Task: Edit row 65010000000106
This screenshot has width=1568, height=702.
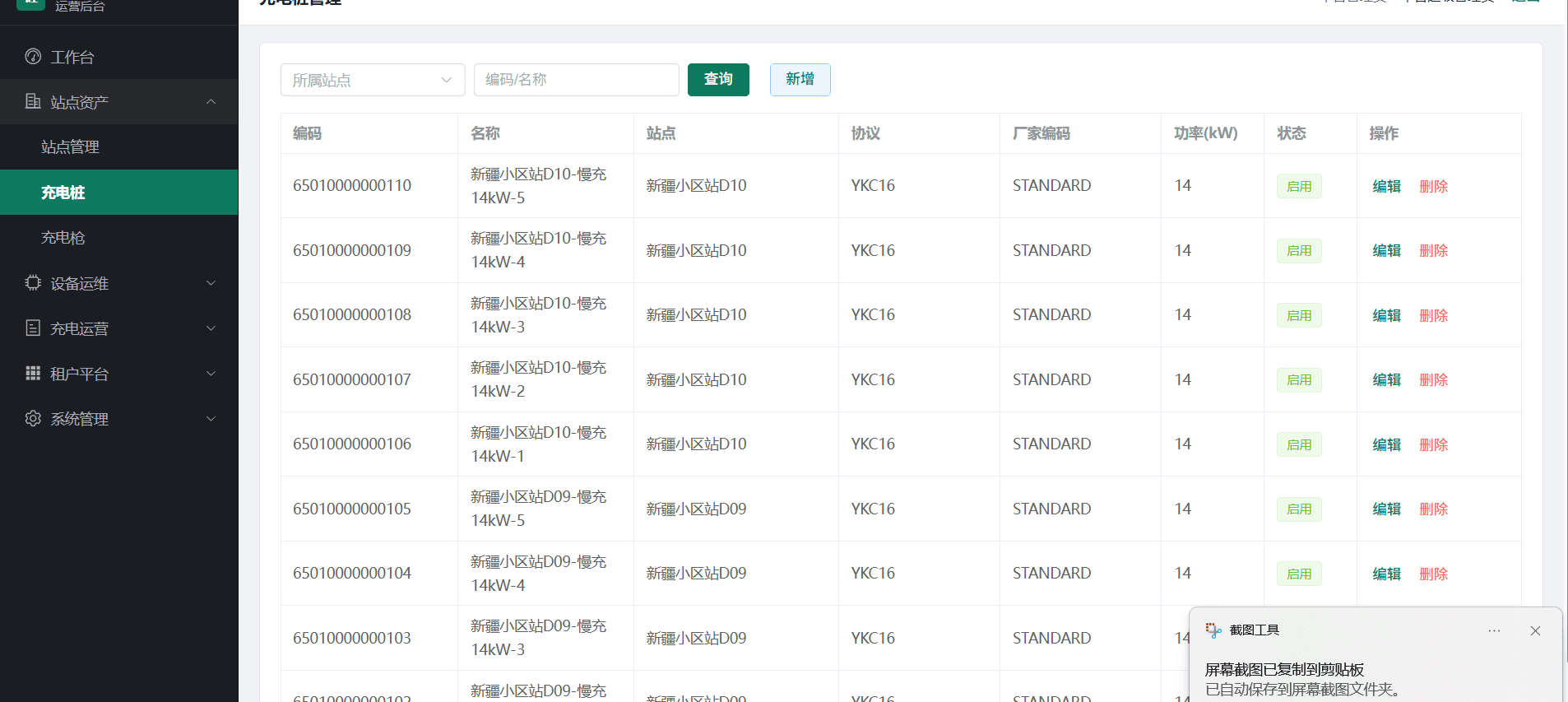Action: 1386,444
